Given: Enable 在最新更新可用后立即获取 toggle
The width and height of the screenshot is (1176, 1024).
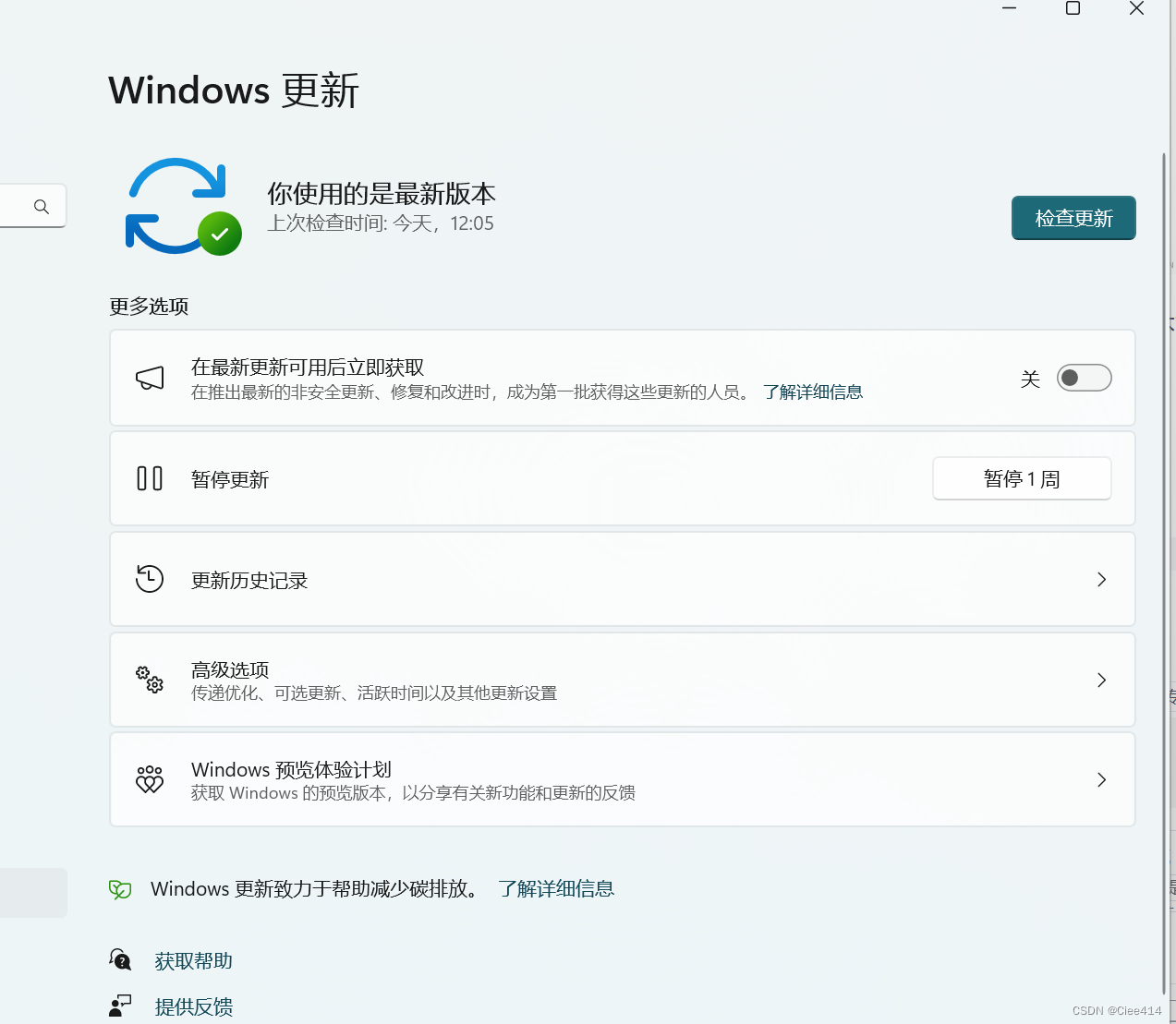Looking at the screenshot, I should tap(1084, 378).
